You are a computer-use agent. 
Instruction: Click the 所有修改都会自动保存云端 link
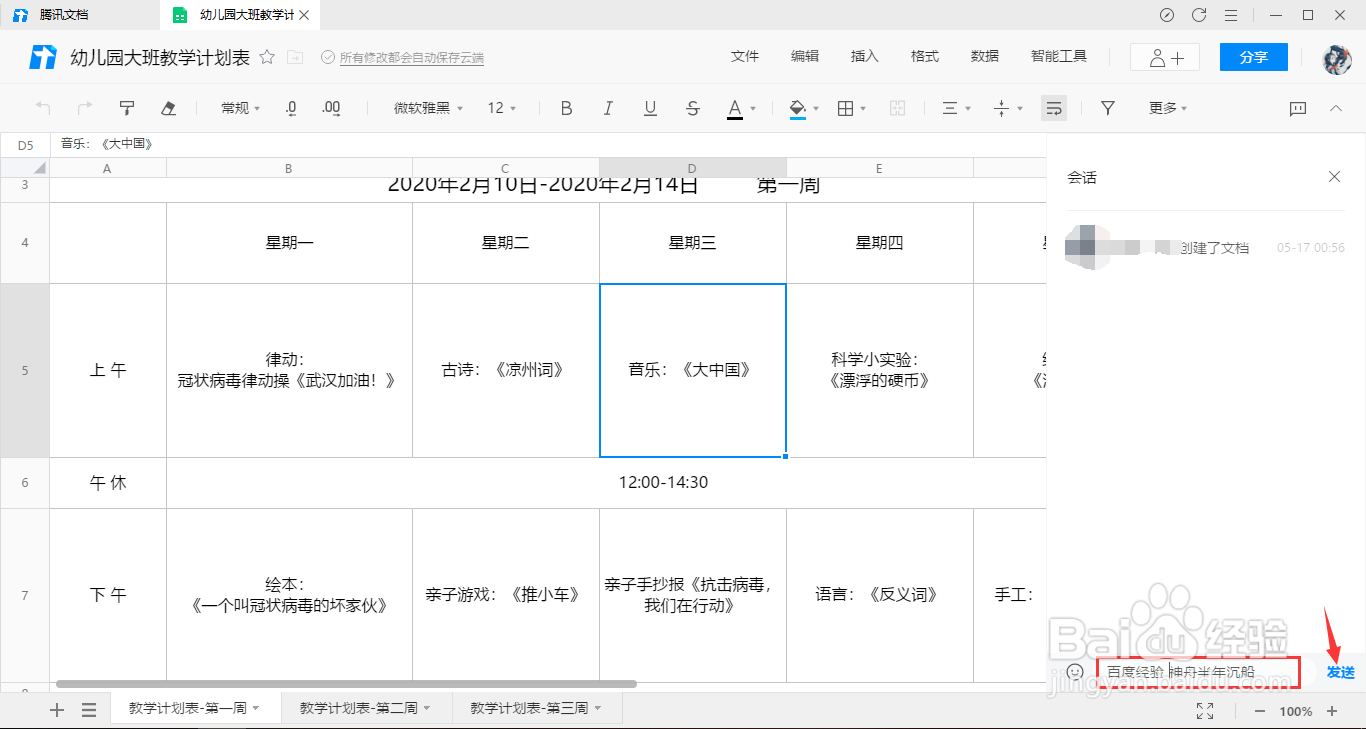(x=411, y=58)
